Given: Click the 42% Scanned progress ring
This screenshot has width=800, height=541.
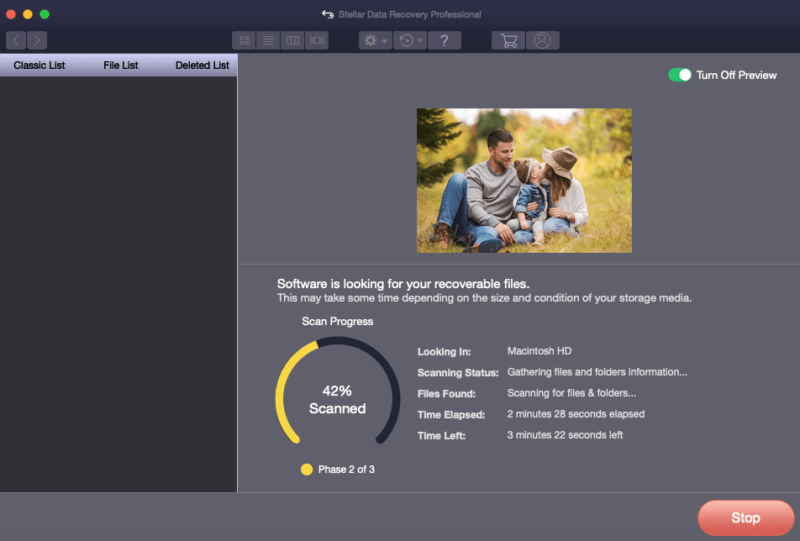Looking at the screenshot, I should click(337, 392).
